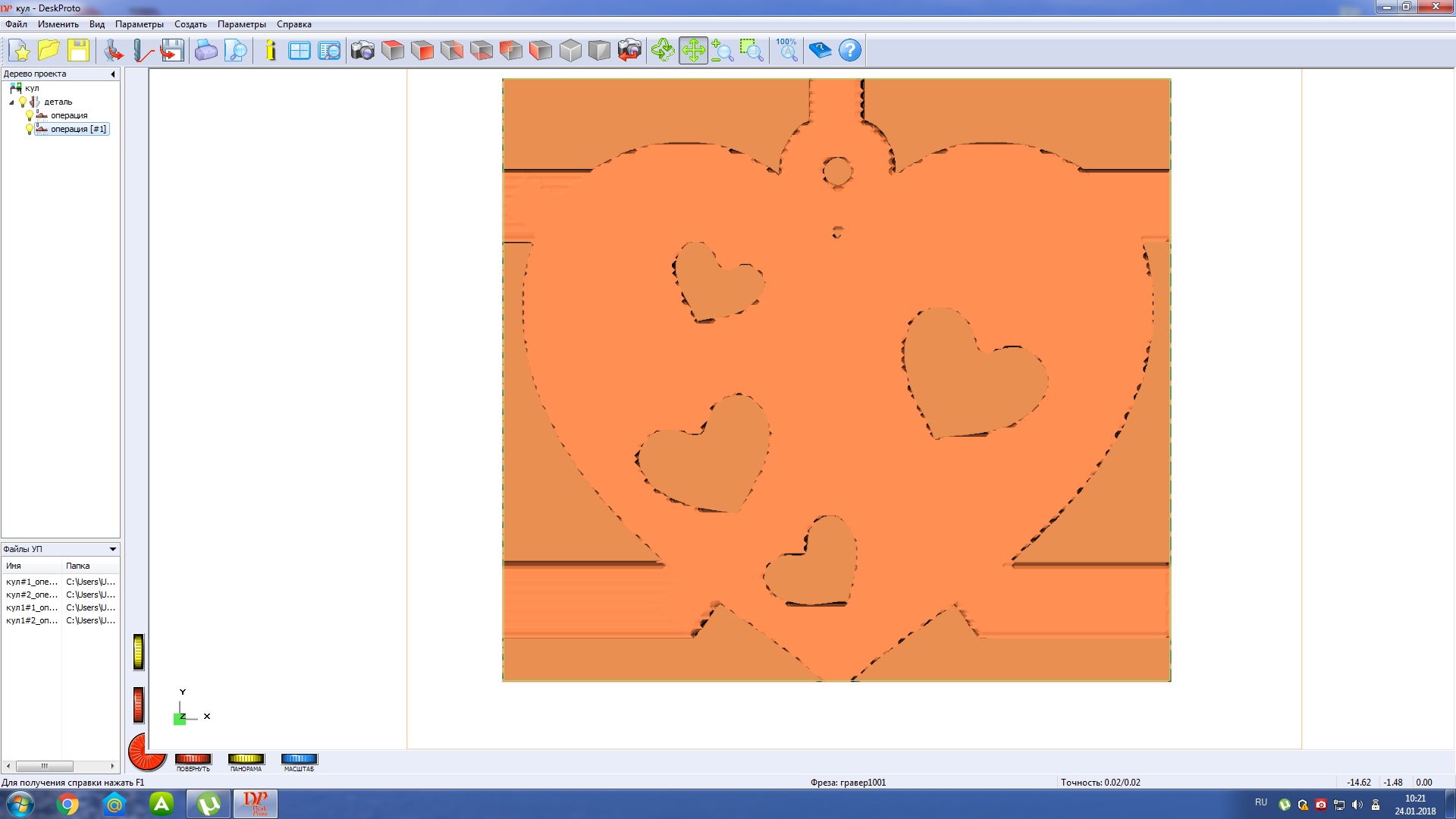Viewport: 1456px width, 819px height.
Task: Click the print icon in toolbar
Action: coord(206,51)
